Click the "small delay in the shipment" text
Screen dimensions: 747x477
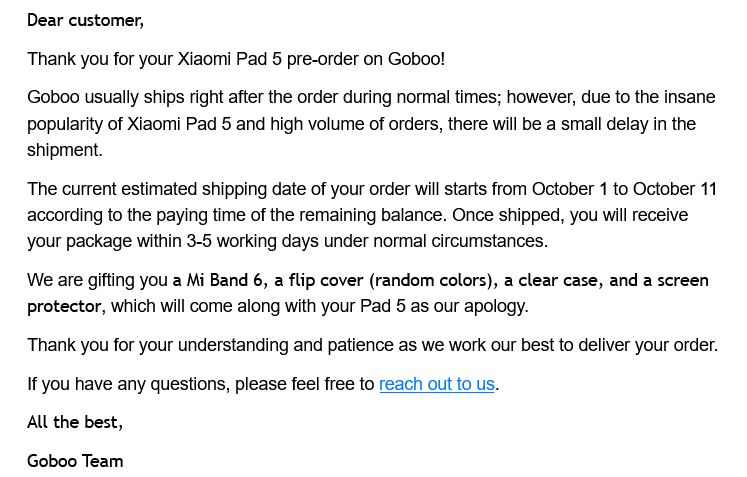click(620, 124)
